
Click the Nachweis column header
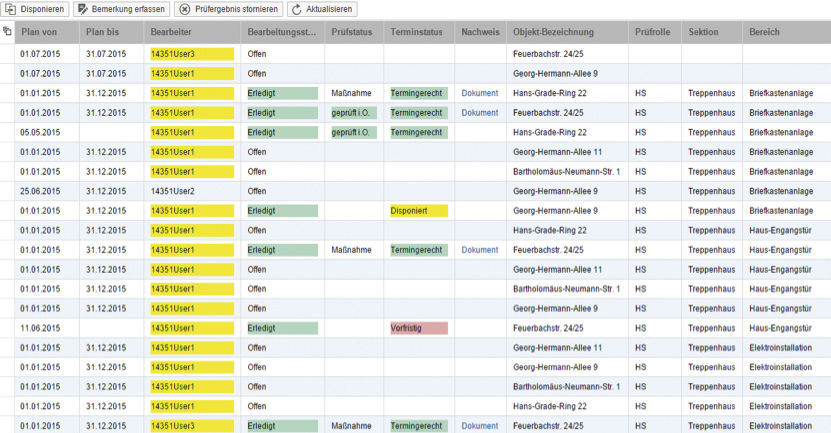click(x=480, y=33)
